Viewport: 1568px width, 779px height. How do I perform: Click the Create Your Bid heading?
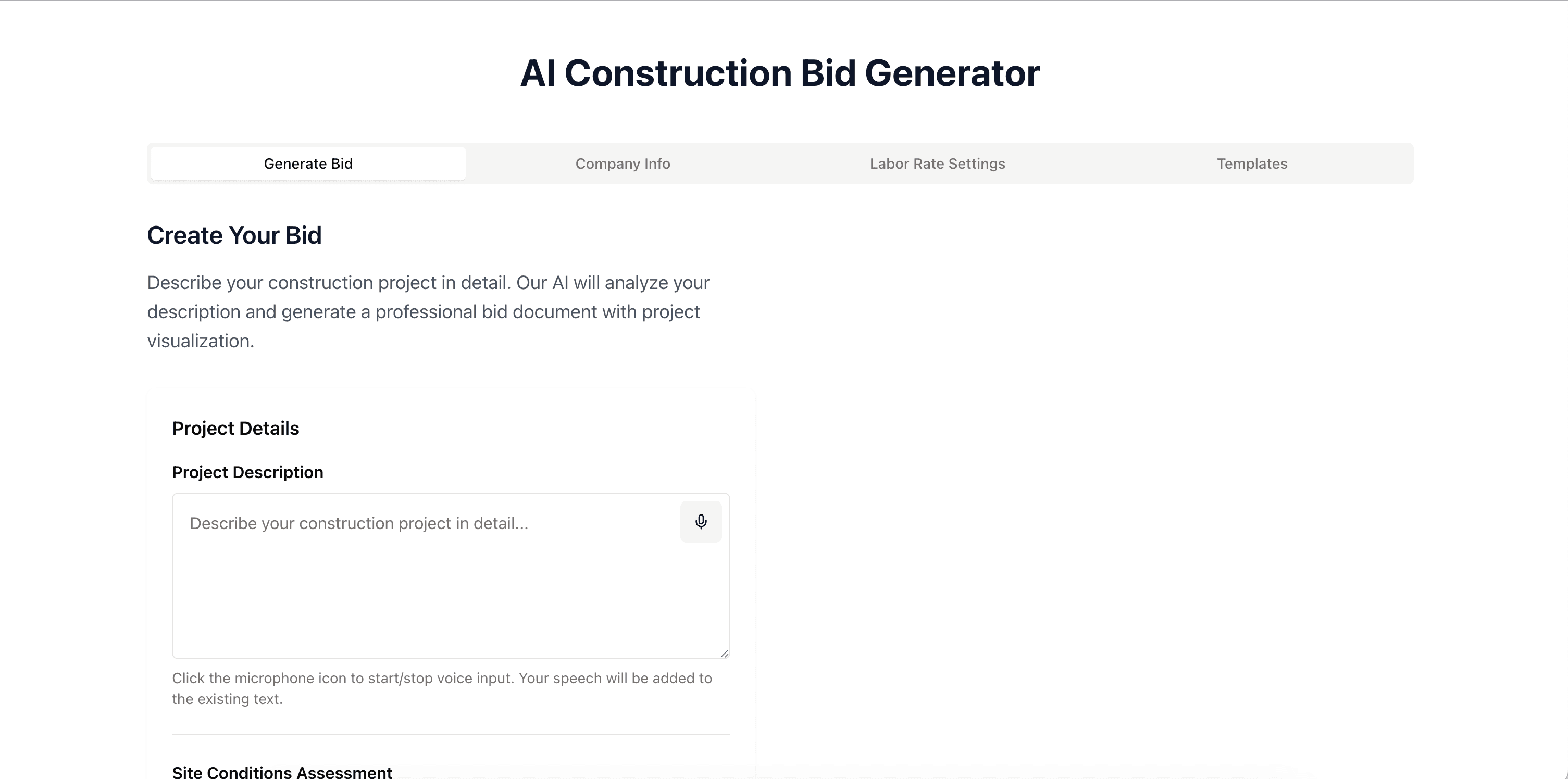tap(234, 235)
